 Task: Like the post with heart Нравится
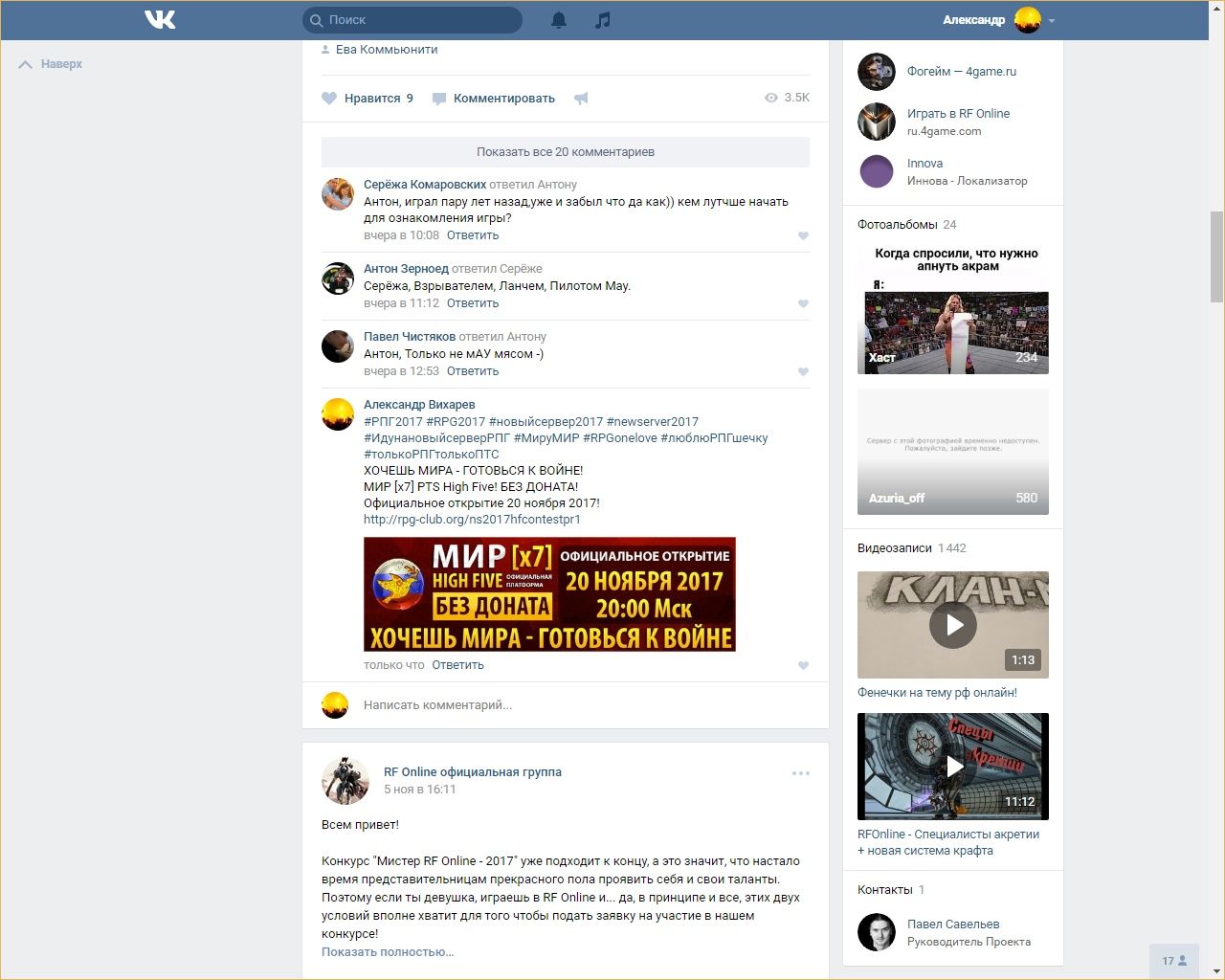[x=367, y=99]
